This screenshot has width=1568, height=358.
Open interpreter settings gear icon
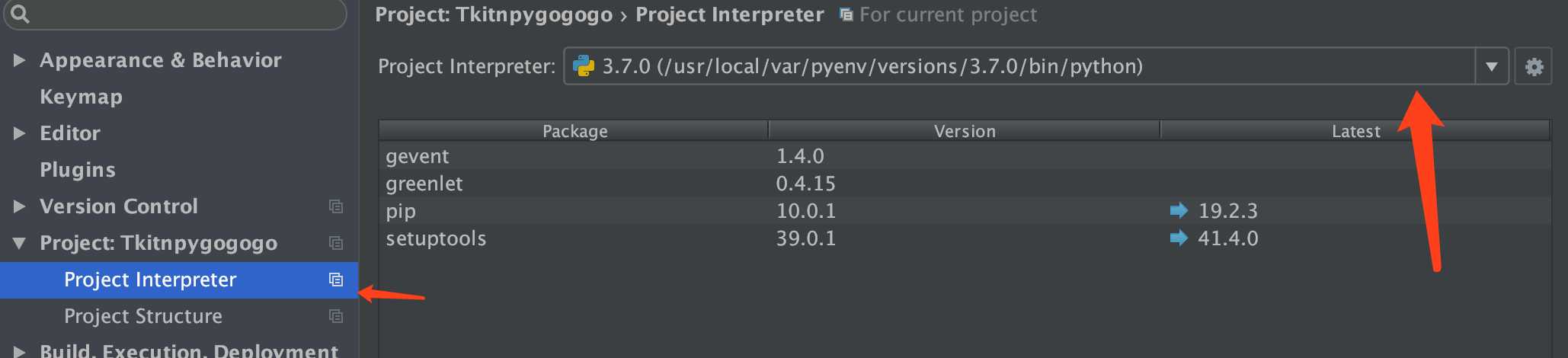pyautogui.click(x=1534, y=67)
